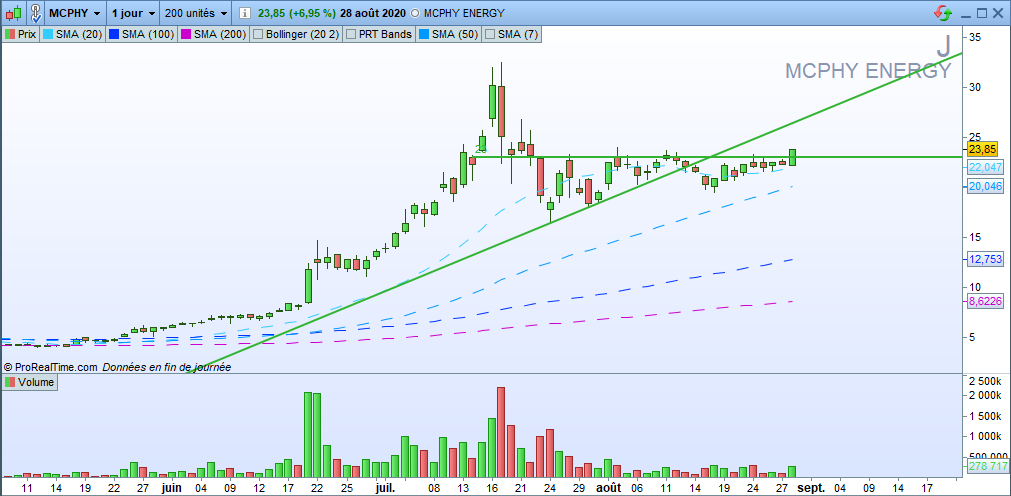
Task: Open the '200 unités' dropdown
Action: tap(196, 13)
